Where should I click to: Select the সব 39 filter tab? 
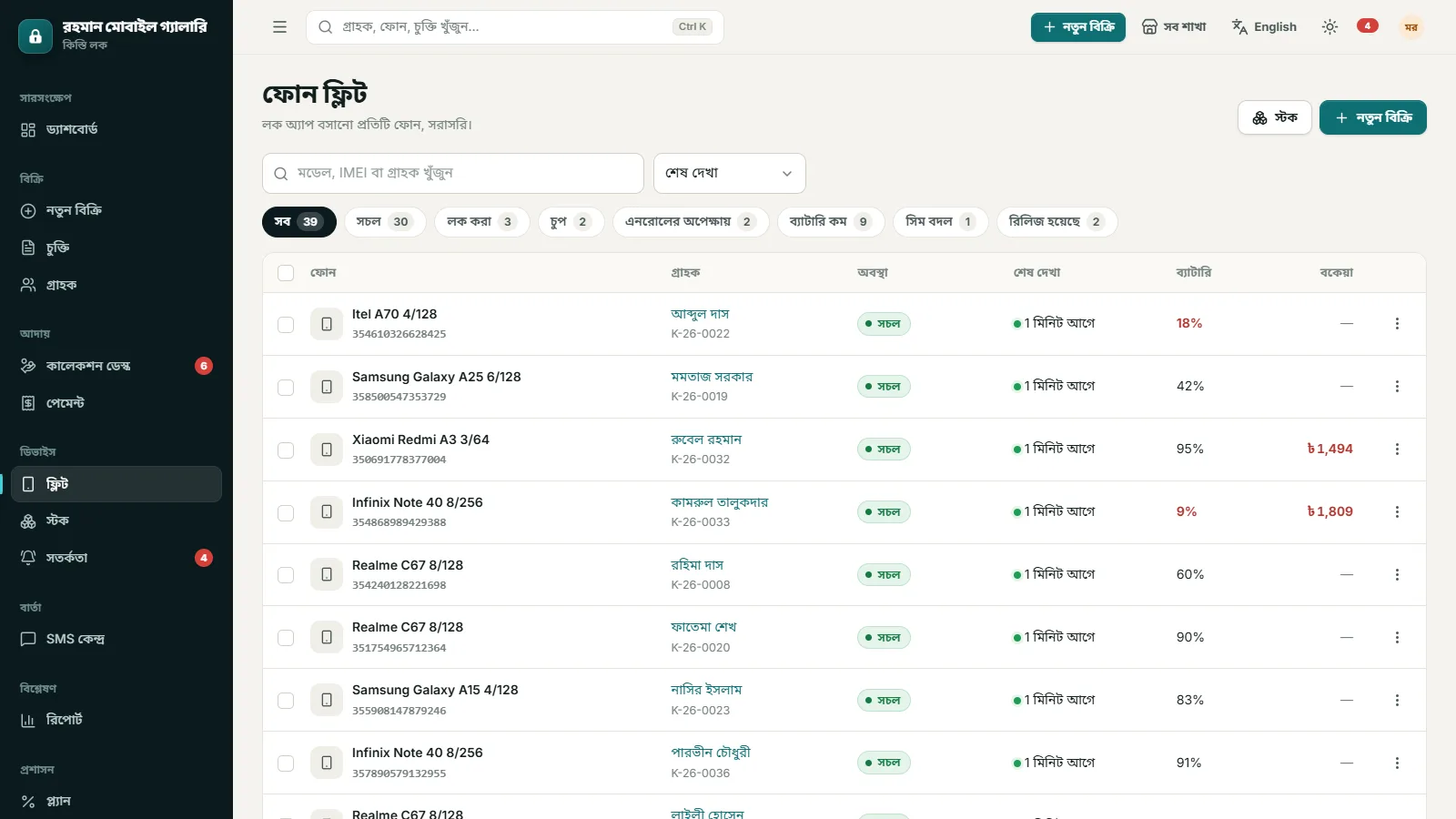299,222
